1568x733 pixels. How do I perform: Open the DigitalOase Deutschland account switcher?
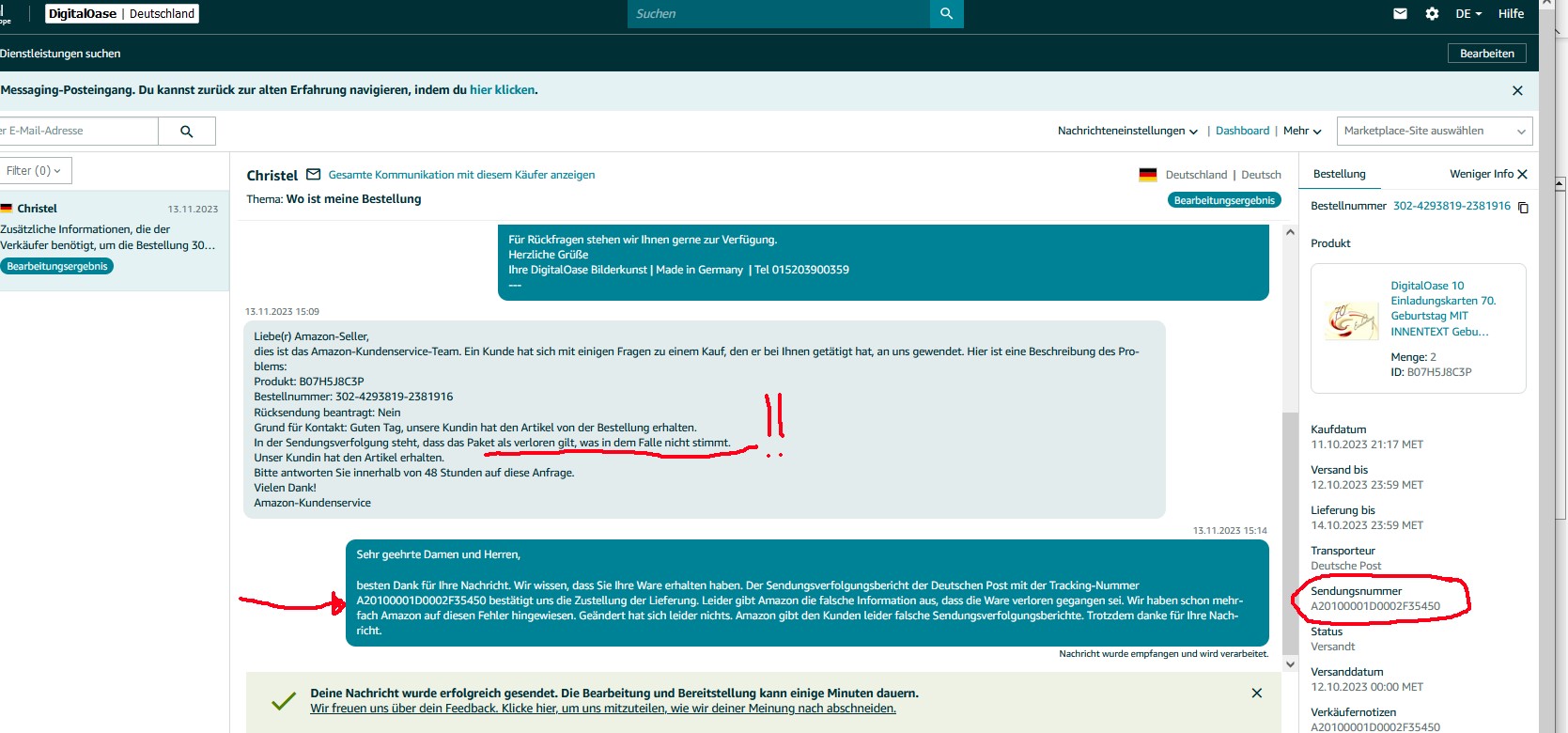point(122,14)
